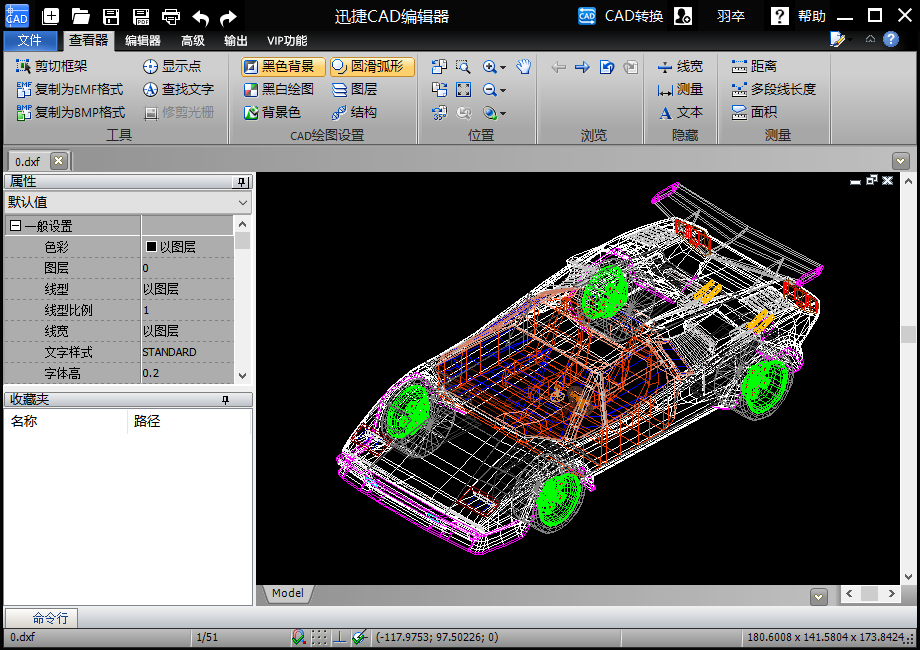The image size is (920, 650).
Task: Select the pan hand tool
Action: pos(524,66)
